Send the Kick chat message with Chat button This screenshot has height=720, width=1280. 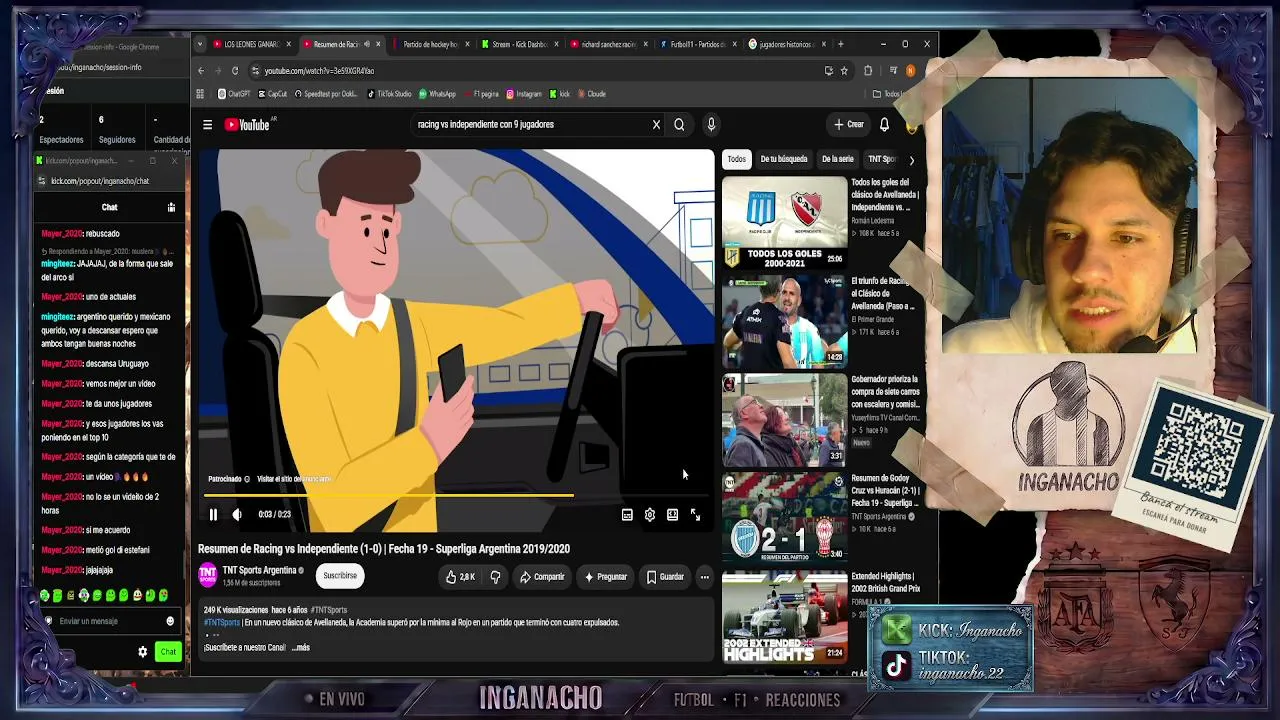point(168,652)
